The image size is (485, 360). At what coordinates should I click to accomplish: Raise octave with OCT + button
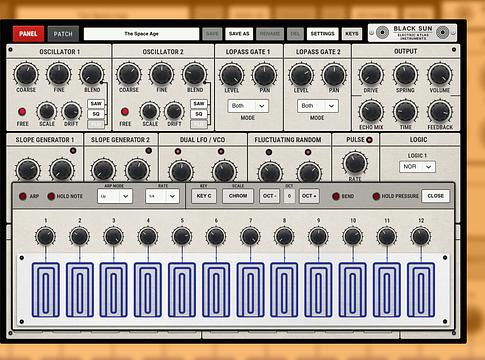[x=309, y=196]
